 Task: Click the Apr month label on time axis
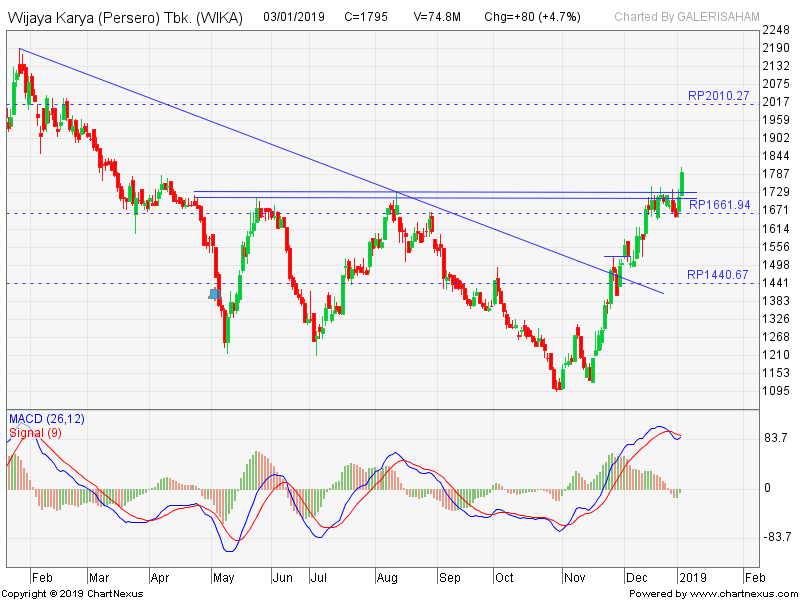[x=160, y=578]
